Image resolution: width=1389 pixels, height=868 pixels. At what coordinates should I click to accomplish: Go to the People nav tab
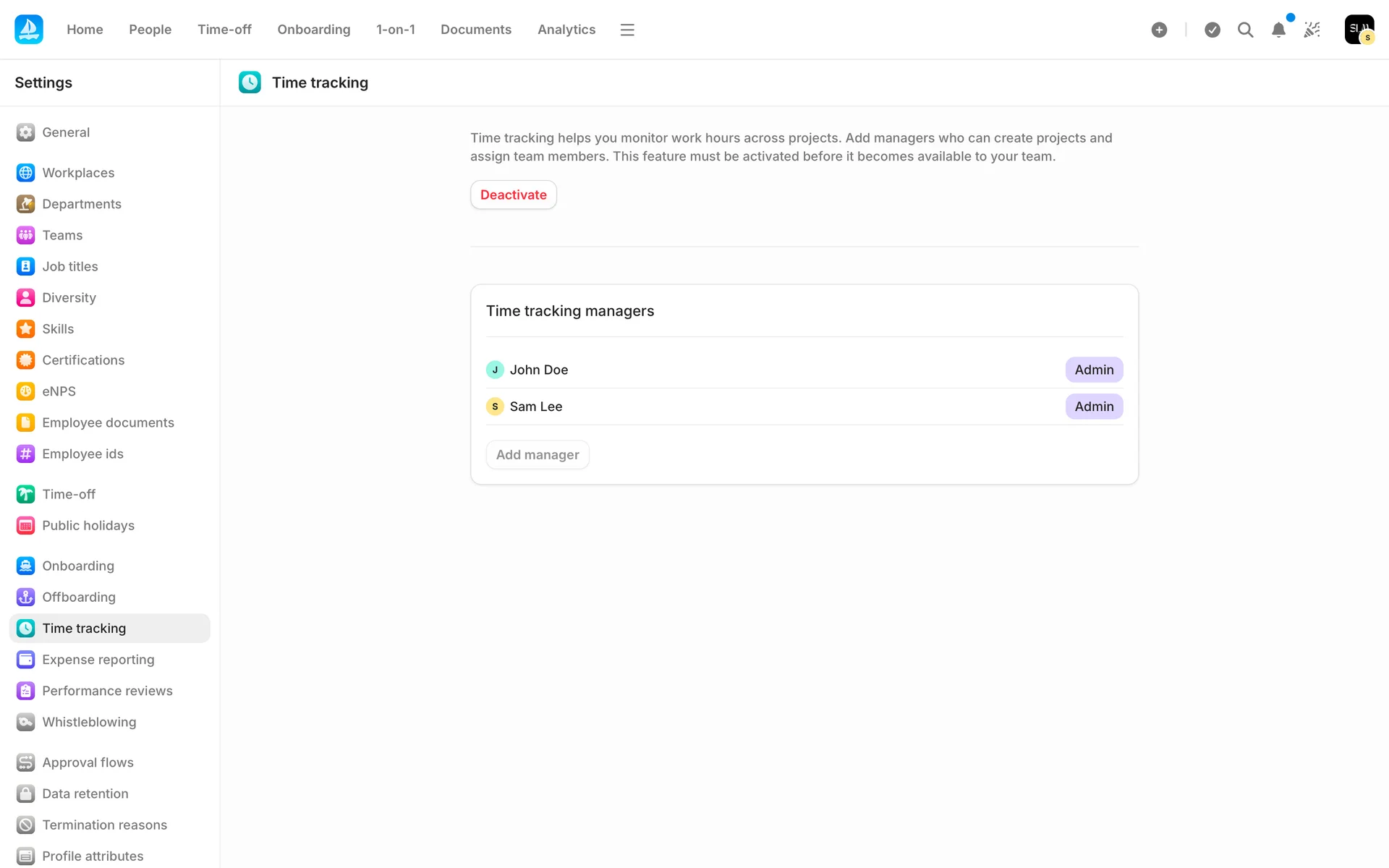pyautogui.click(x=150, y=30)
